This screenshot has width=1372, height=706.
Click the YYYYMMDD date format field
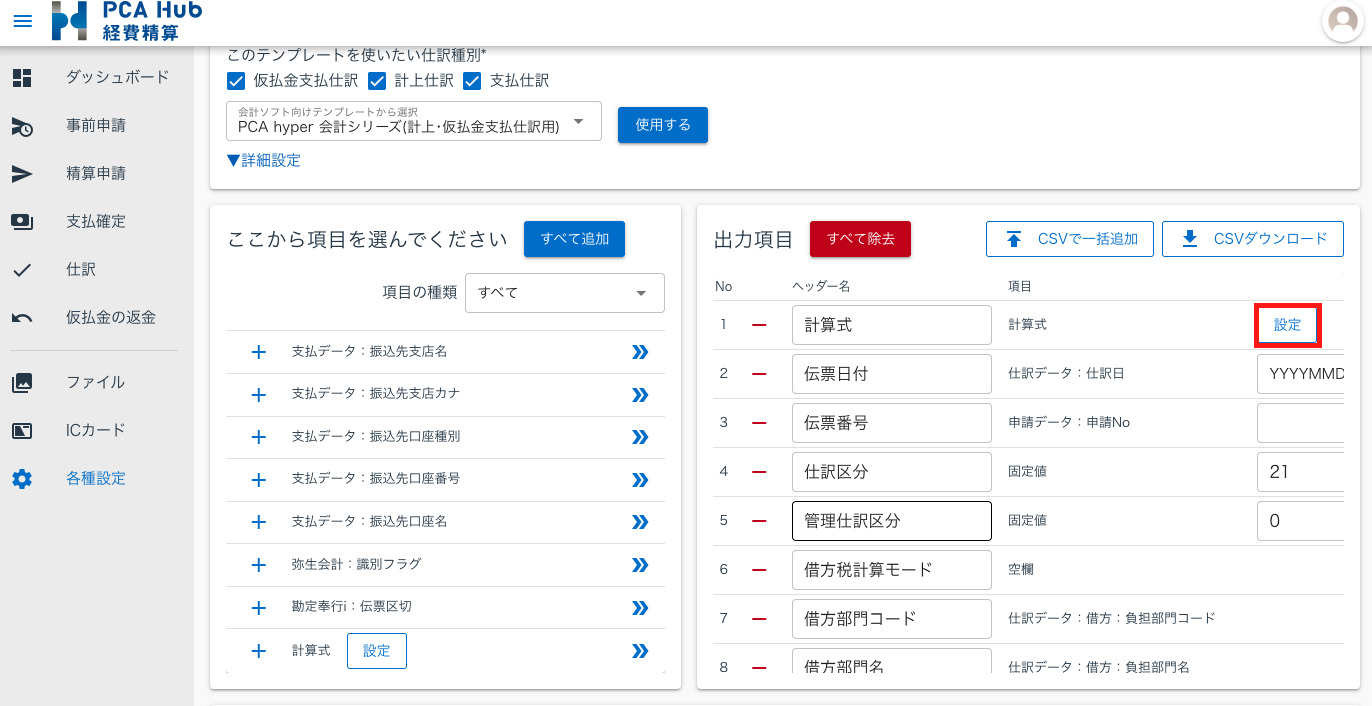coord(1301,374)
